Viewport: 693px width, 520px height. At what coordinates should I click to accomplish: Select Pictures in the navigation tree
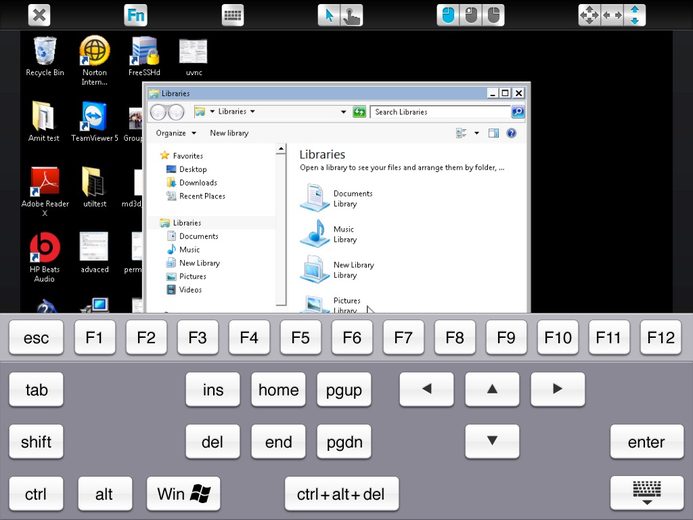(186, 276)
